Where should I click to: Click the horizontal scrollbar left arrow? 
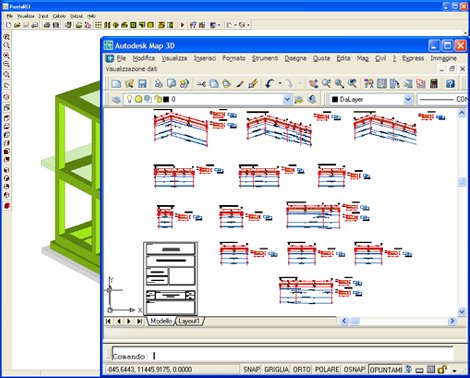[x=344, y=321]
